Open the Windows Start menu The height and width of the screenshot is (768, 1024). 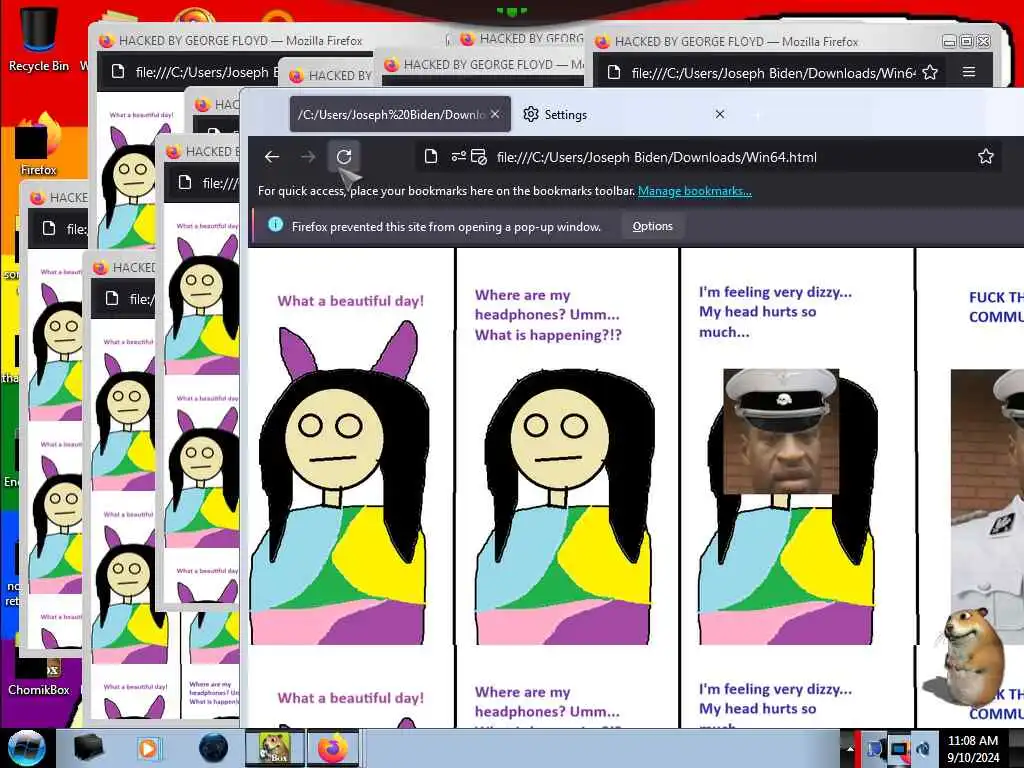(26, 748)
